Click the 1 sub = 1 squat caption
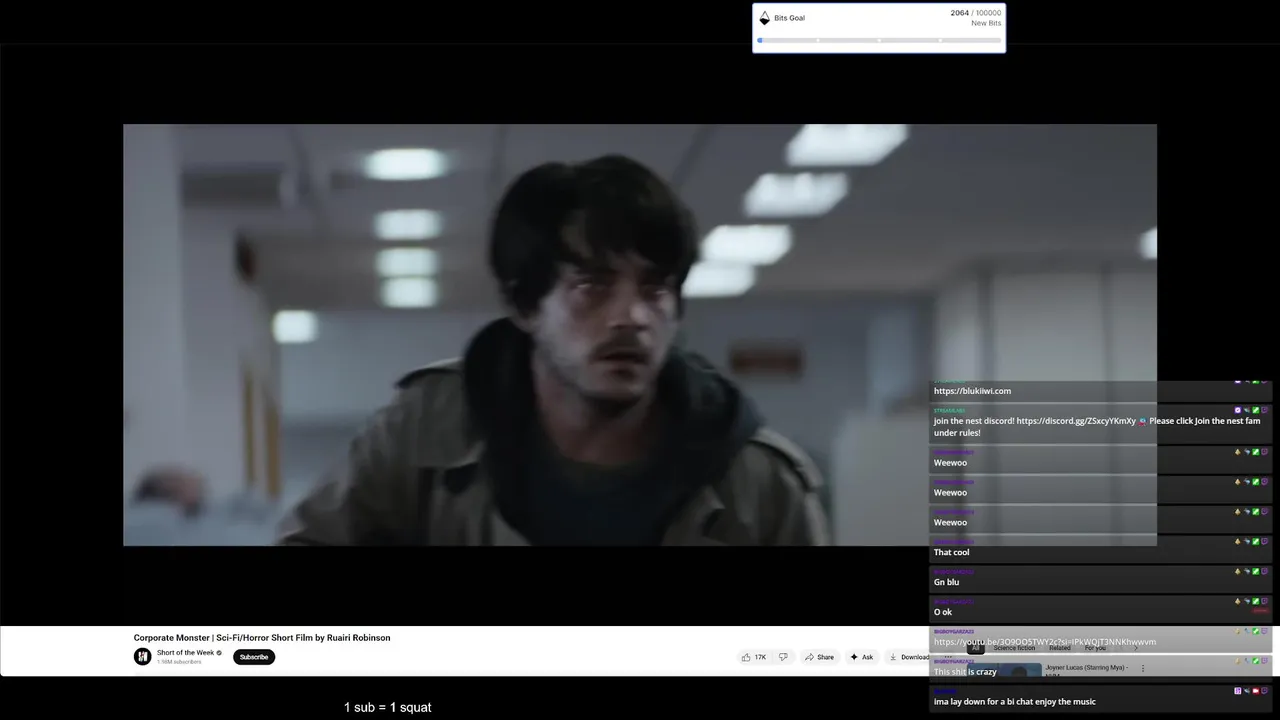This screenshot has height=720, width=1280. pyautogui.click(x=388, y=707)
